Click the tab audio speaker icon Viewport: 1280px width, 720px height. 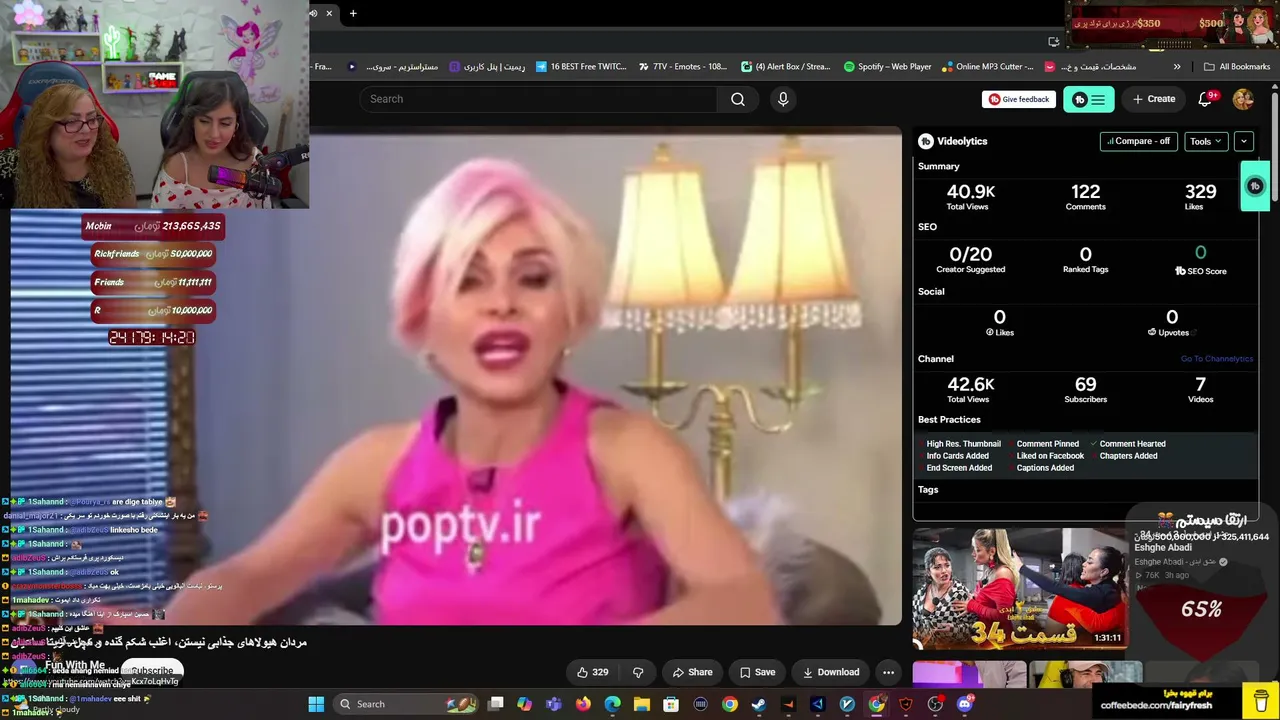313,13
